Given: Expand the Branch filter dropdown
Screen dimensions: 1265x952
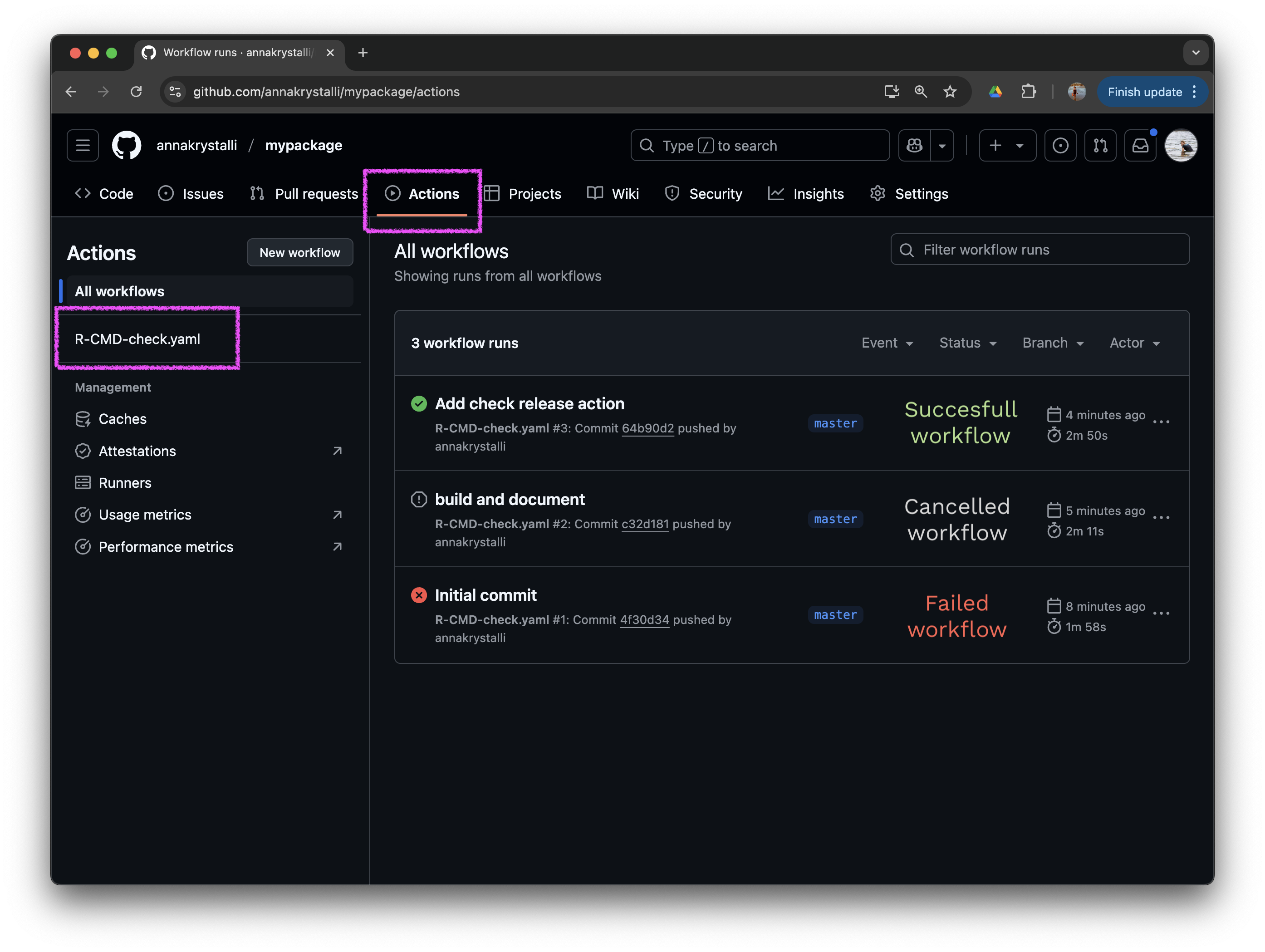Looking at the screenshot, I should point(1053,343).
